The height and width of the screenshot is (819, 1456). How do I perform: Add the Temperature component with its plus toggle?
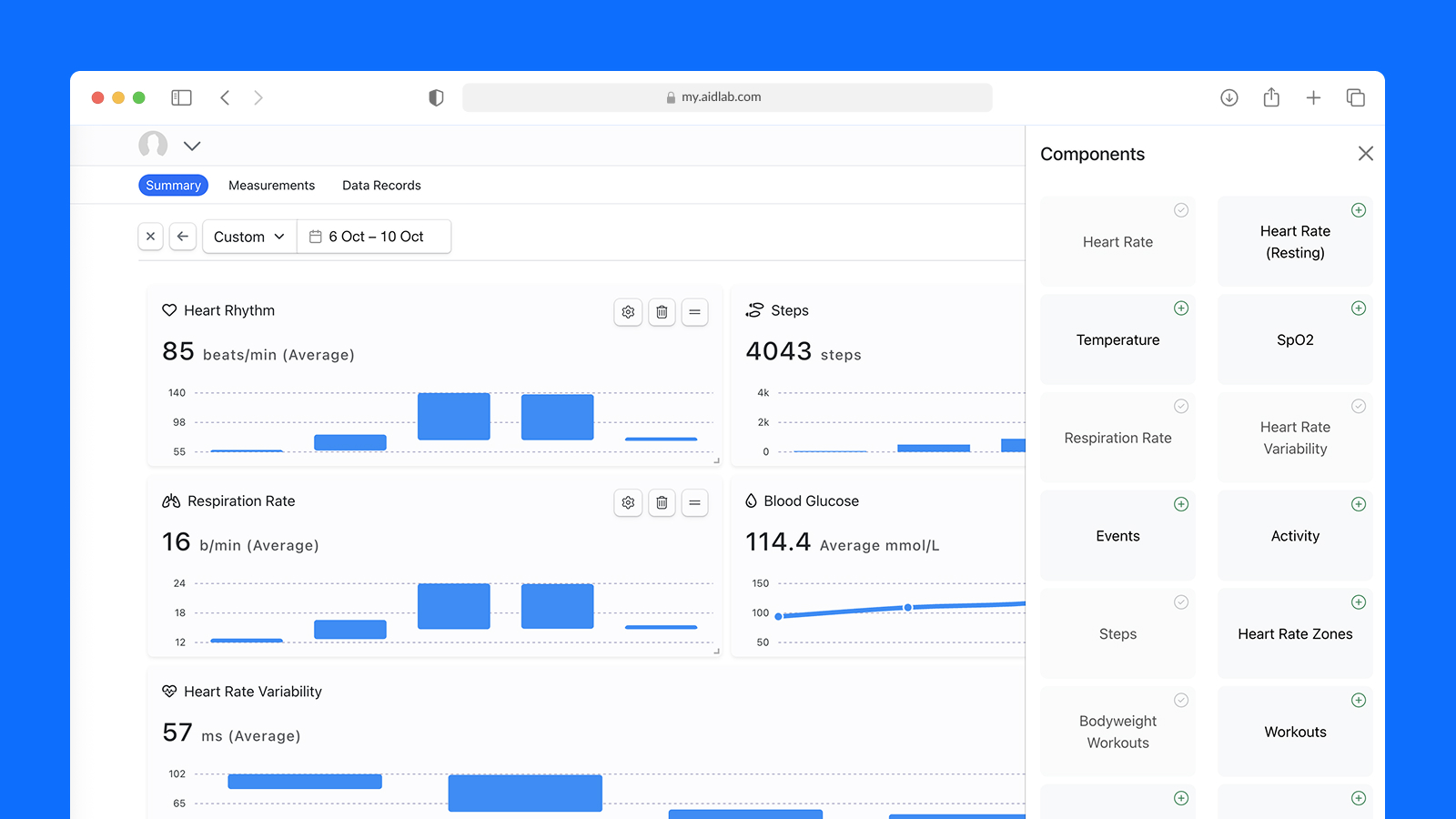[1180, 308]
